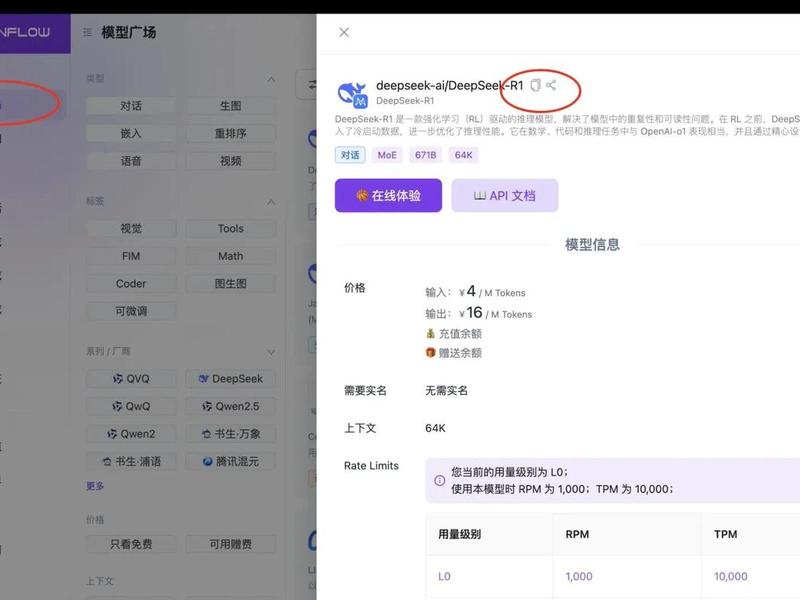Filter models by 嵌入 type
Screen dimensions: 800x600
131,134
